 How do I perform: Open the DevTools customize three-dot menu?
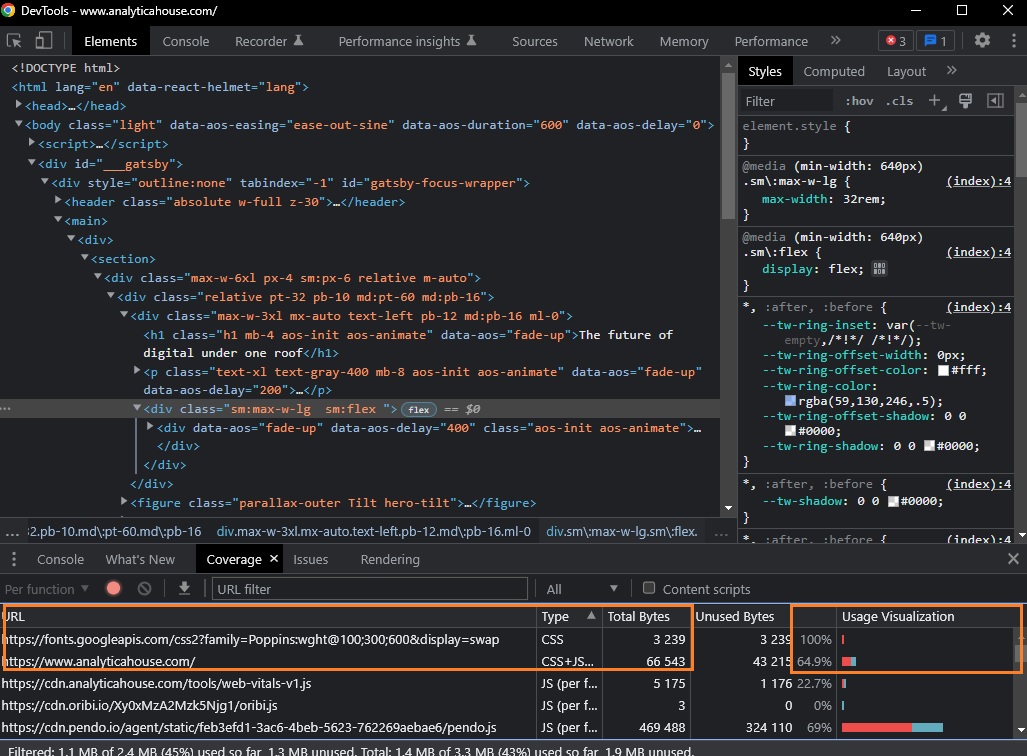1013,41
